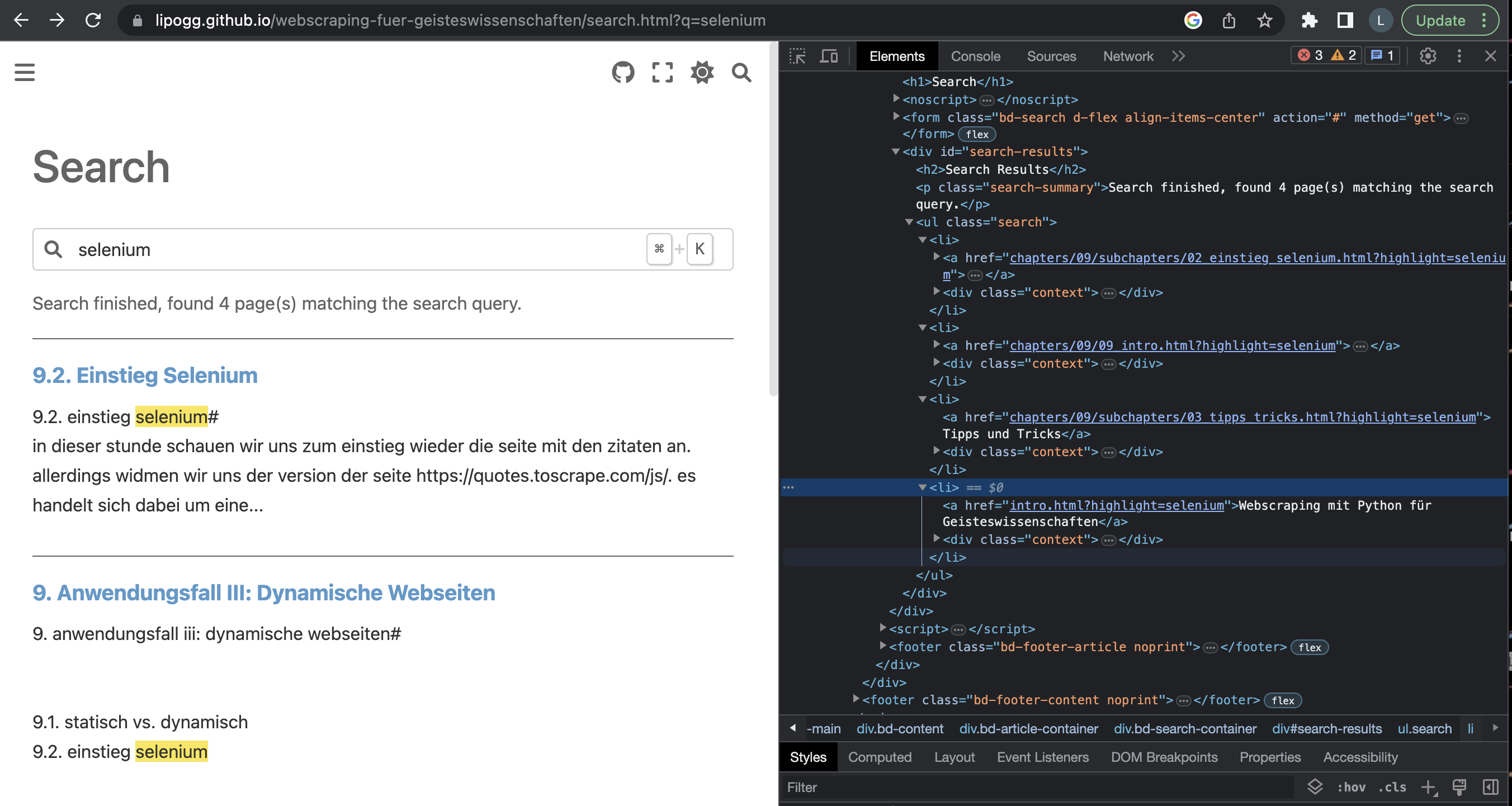Show more DevTools tabs with the chevrons
Screen dimensions: 1512x806
click(x=1178, y=56)
